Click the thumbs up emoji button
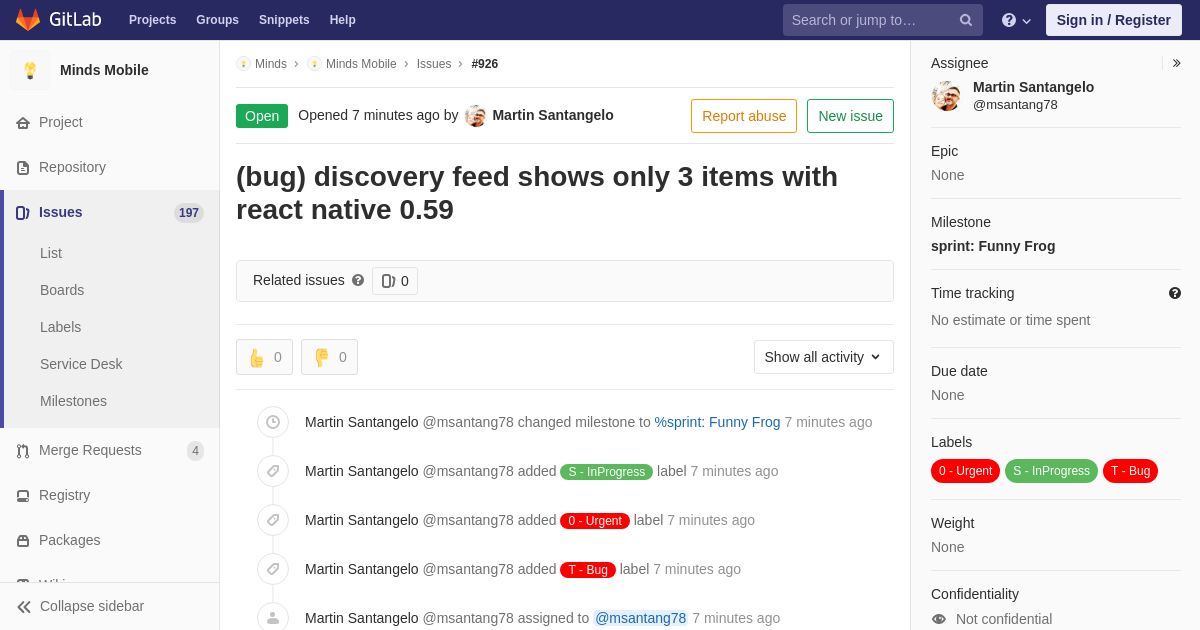The width and height of the screenshot is (1200, 630). [264, 357]
